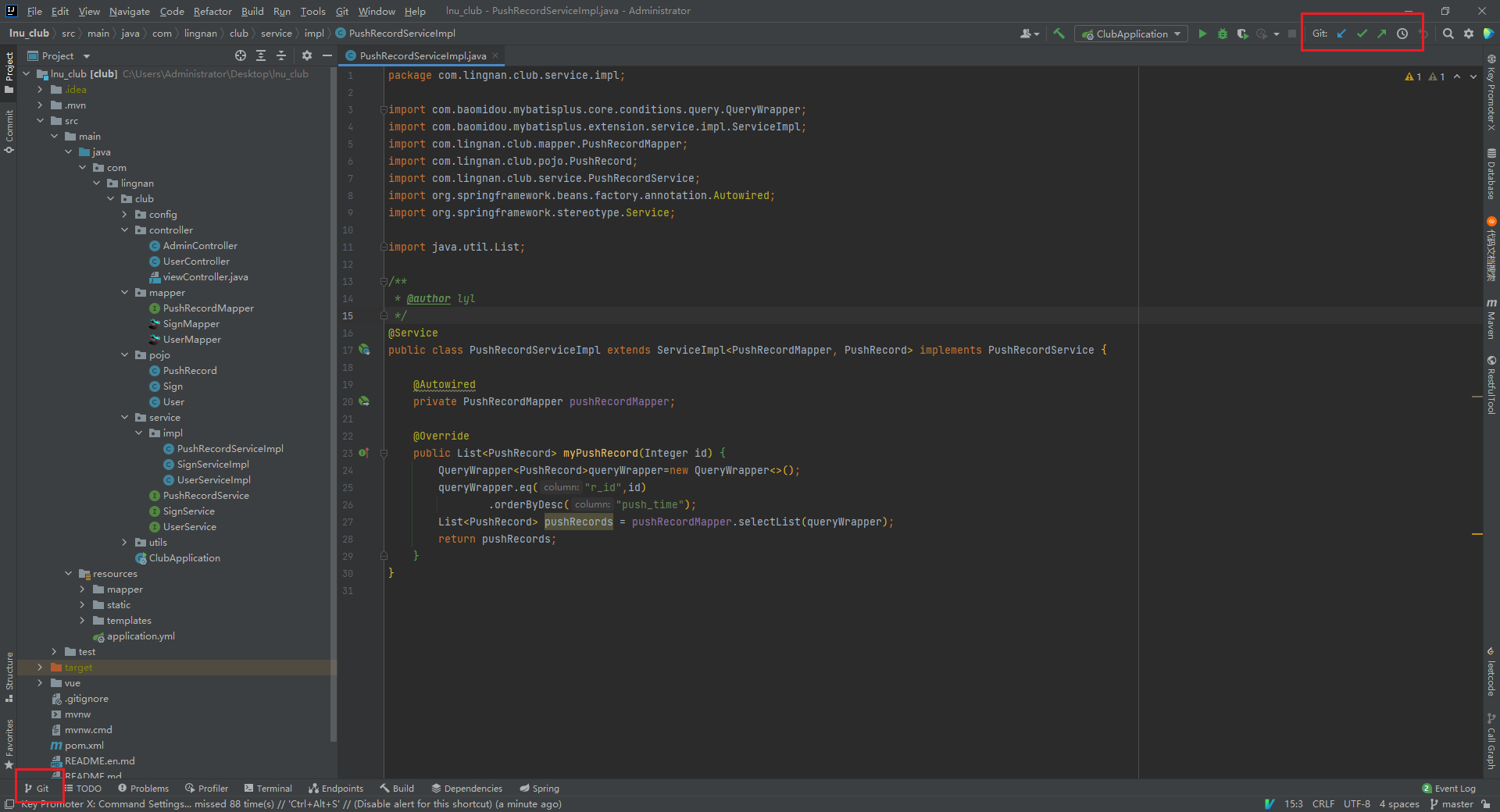Open ClubApplication run configuration dropdown
The width and height of the screenshot is (1500, 812).
tap(1131, 34)
